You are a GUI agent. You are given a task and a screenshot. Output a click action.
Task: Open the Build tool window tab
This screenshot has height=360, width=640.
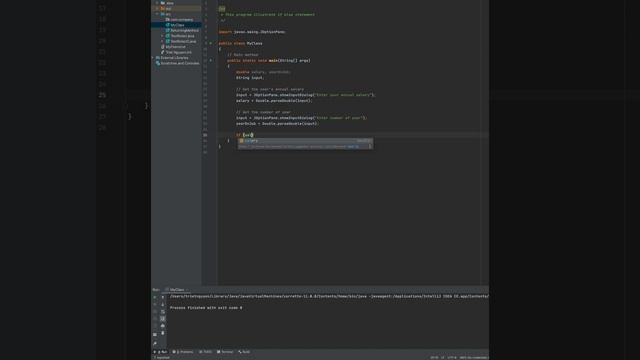pyautogui.click(x=244, y=352)
